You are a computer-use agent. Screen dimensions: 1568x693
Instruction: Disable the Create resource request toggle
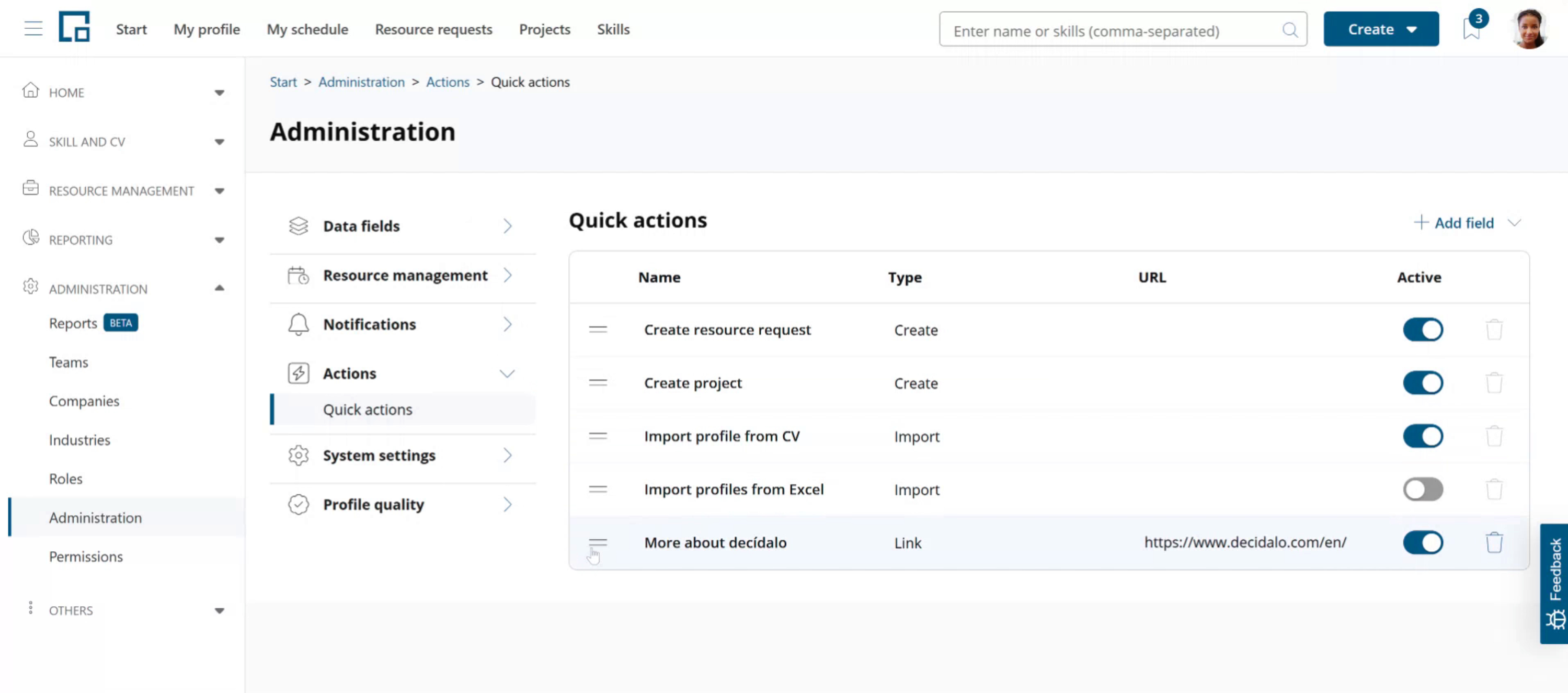[1423, 330]
